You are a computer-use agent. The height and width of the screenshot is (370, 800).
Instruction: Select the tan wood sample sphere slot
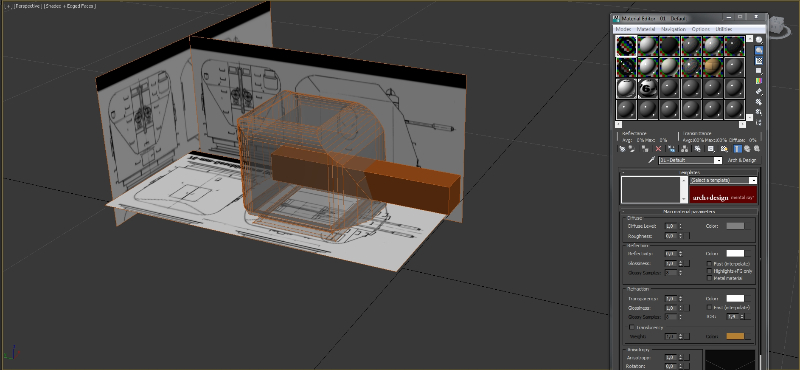[713, 66]
